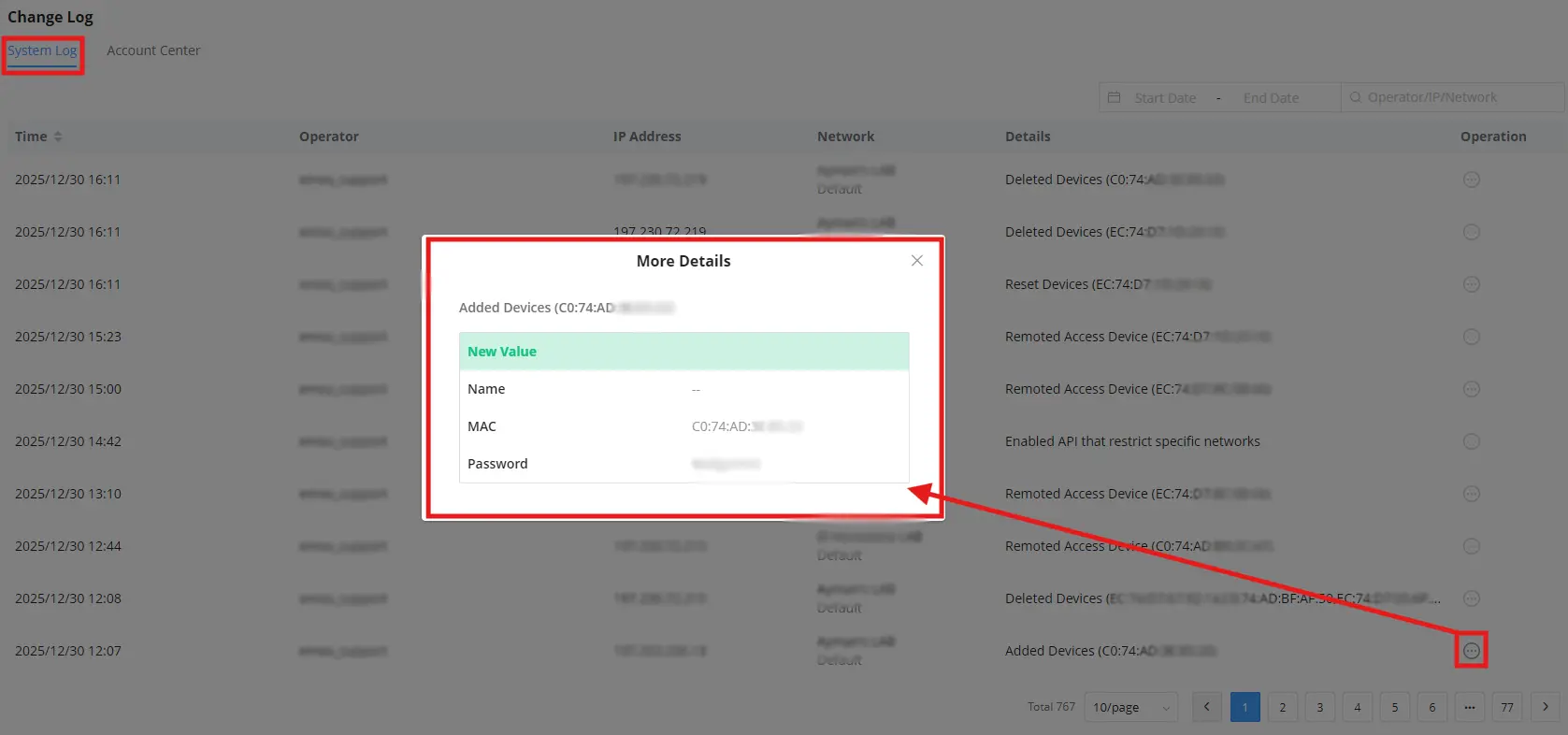Focus the Operator/IP/Network search box
Viewport: 1568px width, 735px height.
point(1452,97)
